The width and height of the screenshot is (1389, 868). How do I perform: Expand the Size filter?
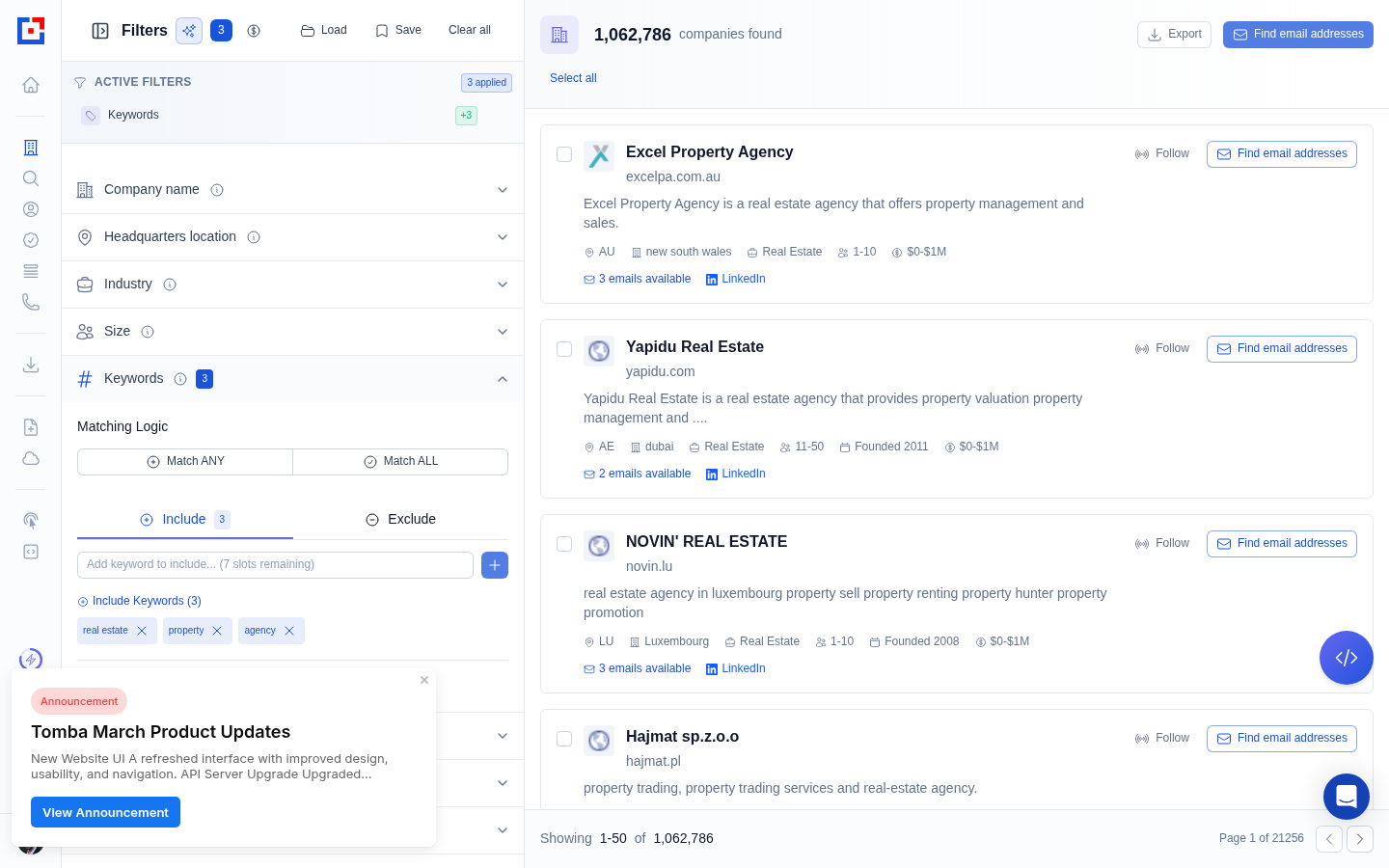pos(292,332)
